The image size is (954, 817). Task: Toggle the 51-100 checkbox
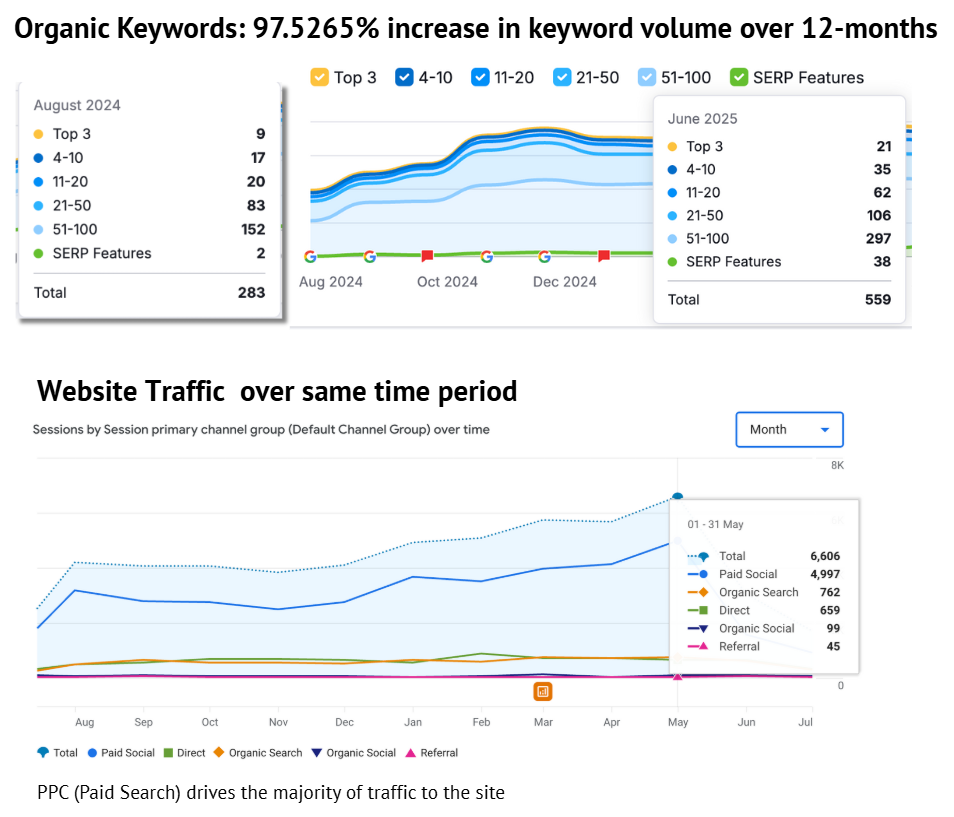point(647,77)
